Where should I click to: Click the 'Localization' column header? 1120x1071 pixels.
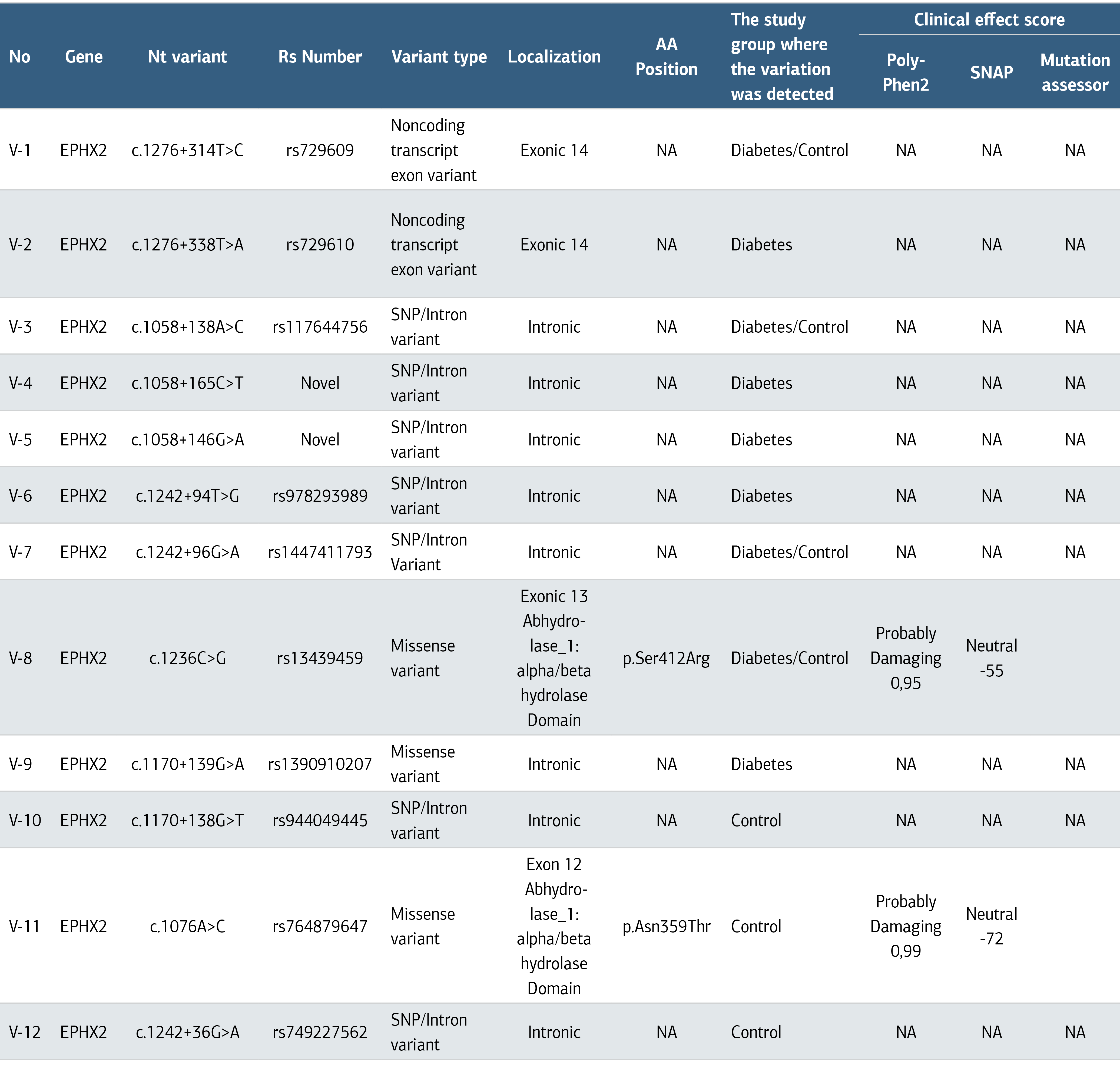554,57
